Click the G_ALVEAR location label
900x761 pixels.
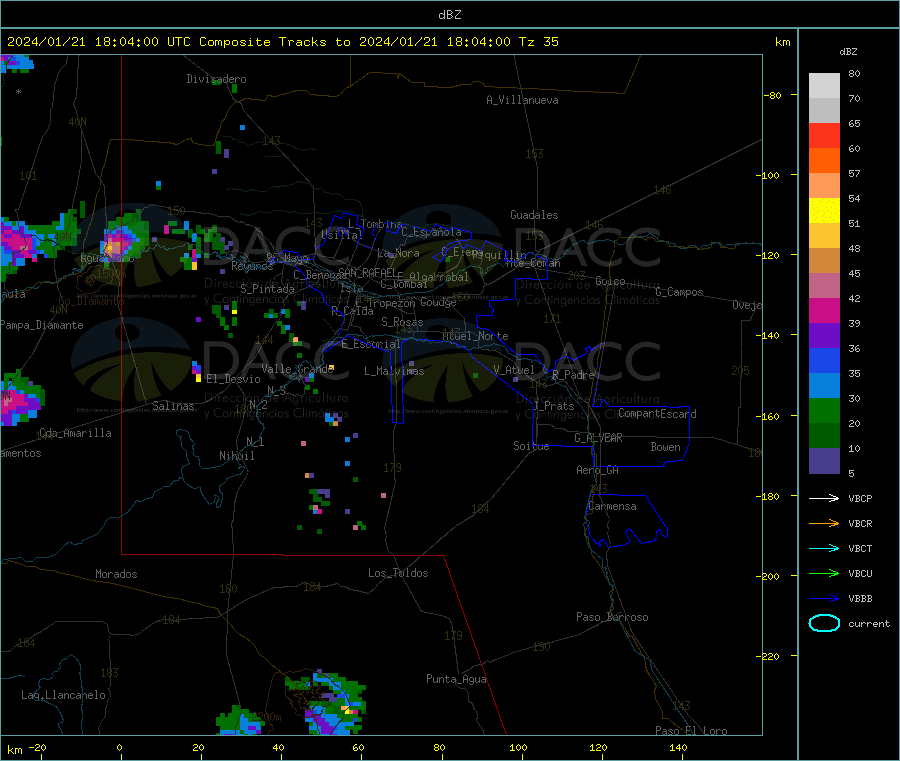[598, 438]
